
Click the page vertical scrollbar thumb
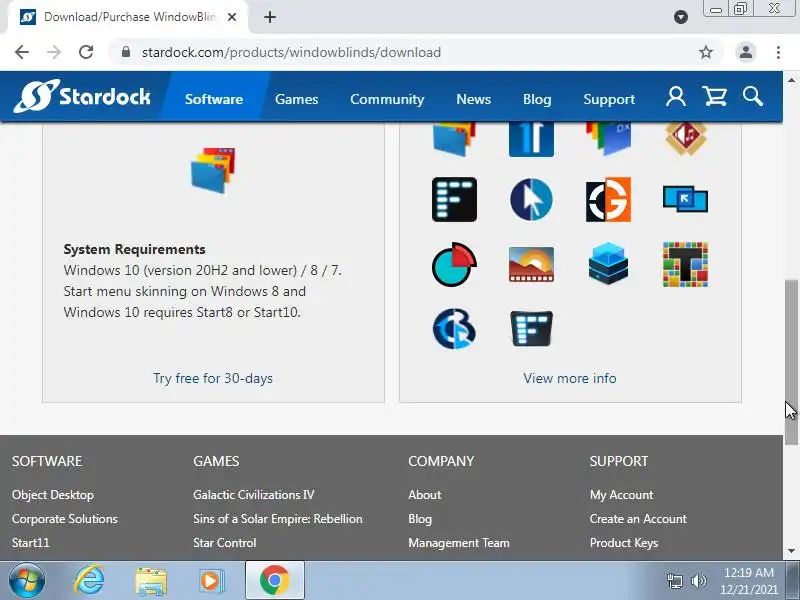(x=791, y=362)
